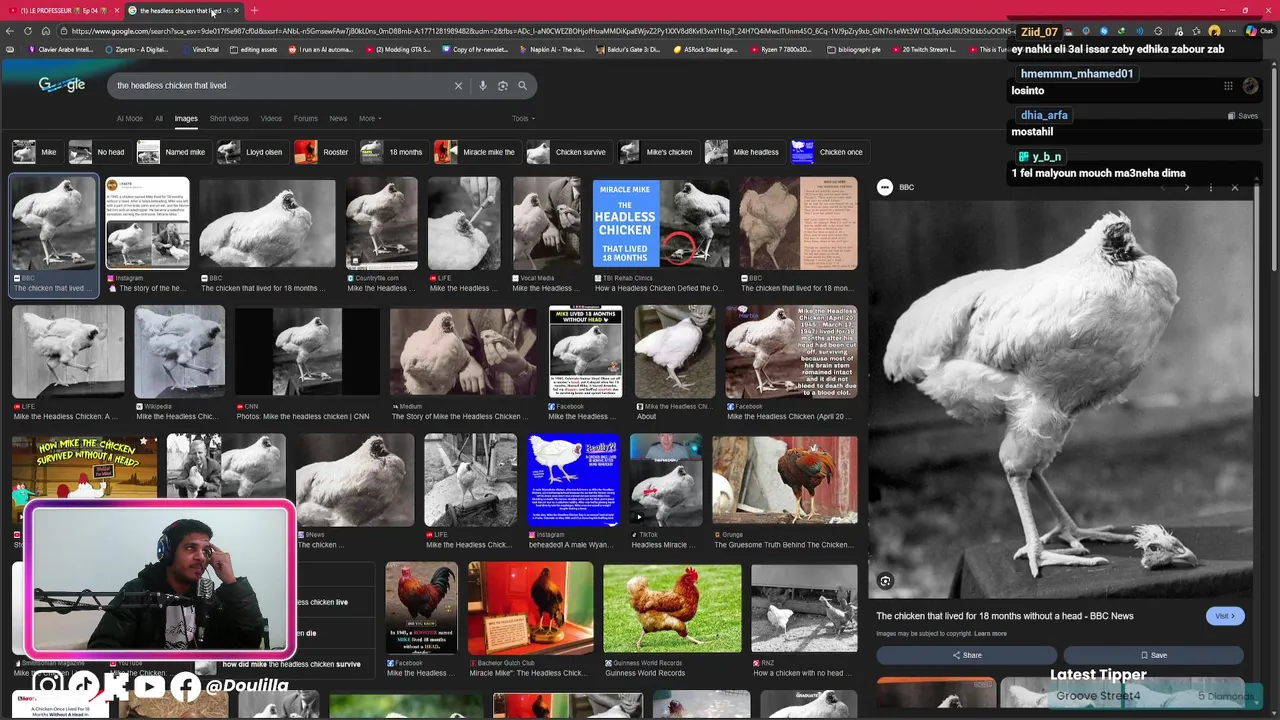Filter images by Chicken survive chip
This screenshot has width=1280, height=720.
(x=568, y=152)
